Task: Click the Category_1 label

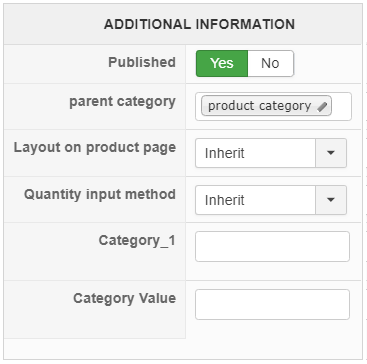Action: [x=137, y=240]
